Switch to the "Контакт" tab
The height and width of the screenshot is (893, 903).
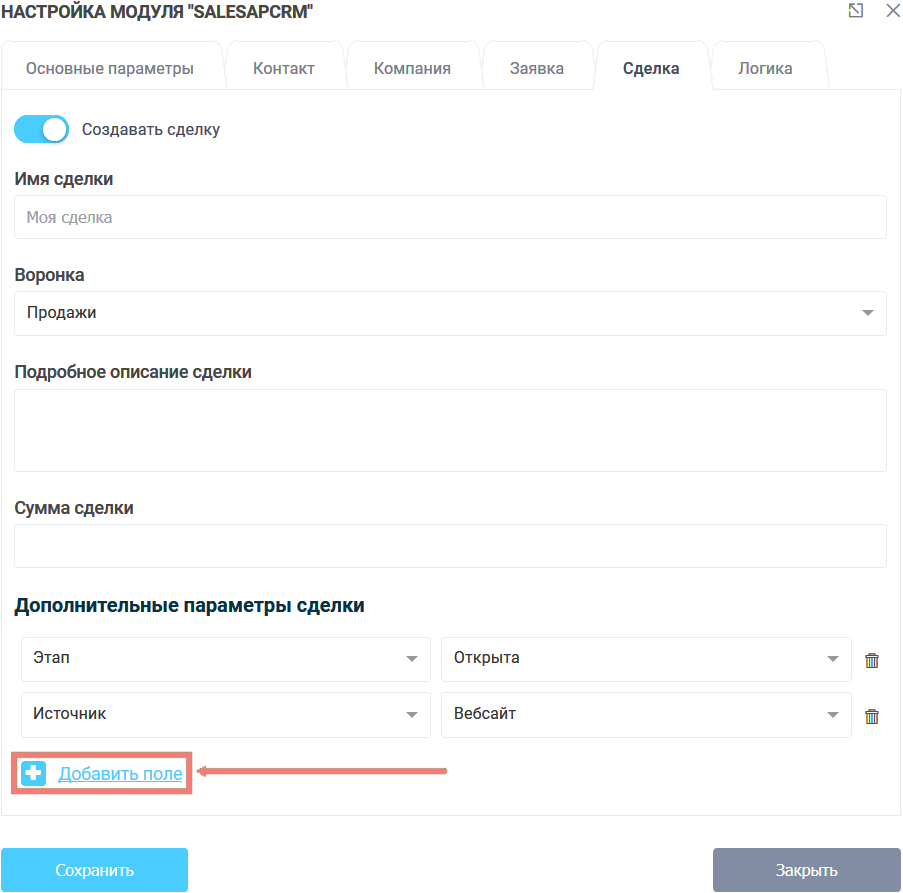click(284, 67)
